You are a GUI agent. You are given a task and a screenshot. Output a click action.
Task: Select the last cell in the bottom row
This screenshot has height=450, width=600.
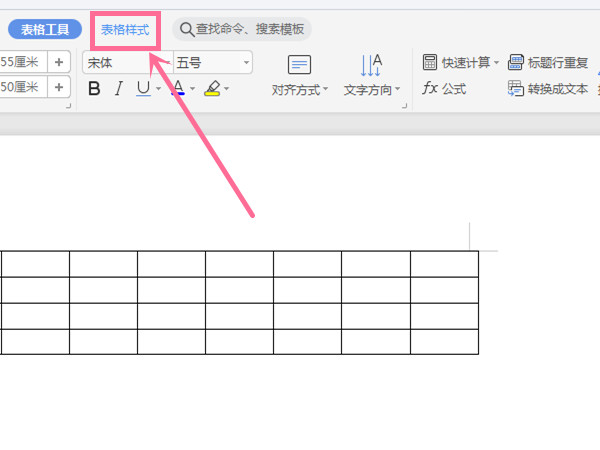(445, 342)
